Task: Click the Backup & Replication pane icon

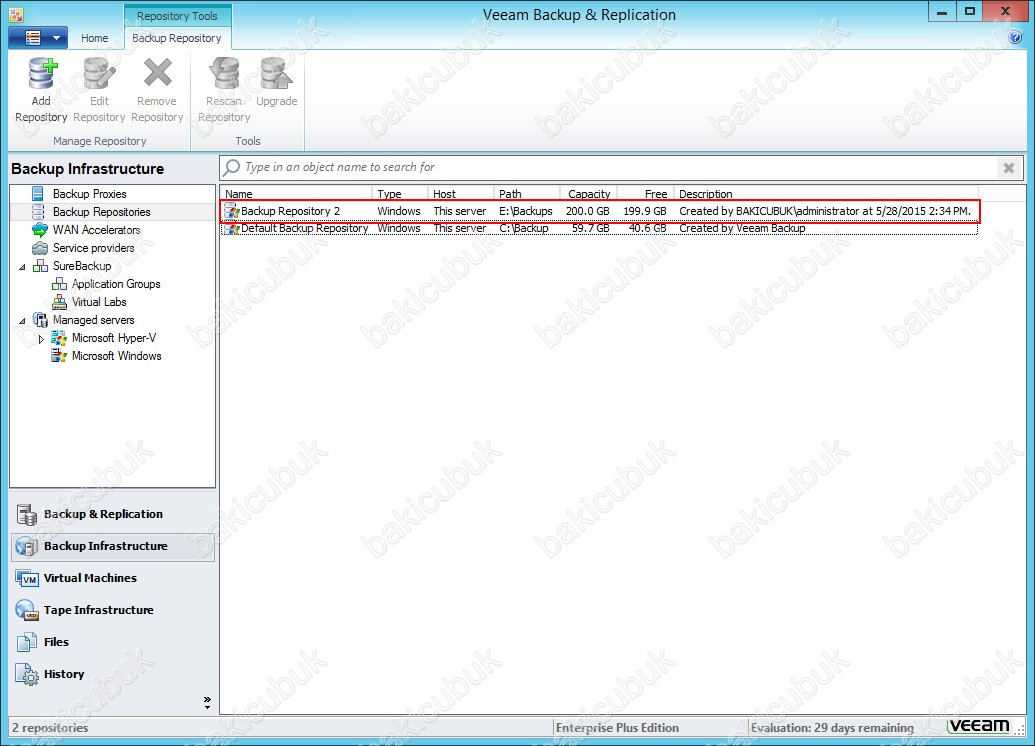Action: (27, 514)
